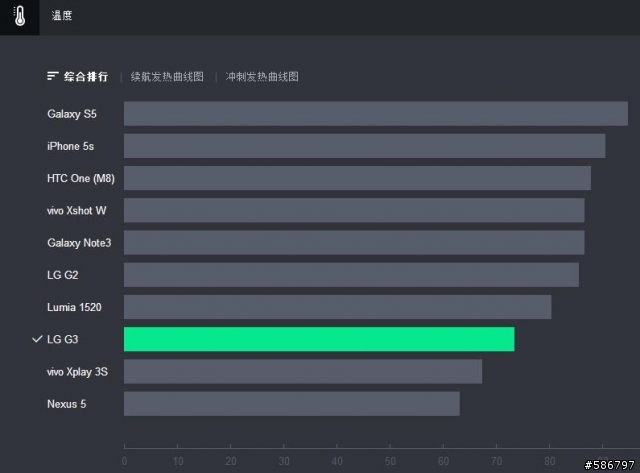Click the LG G2 bar
This screenshot has height=473, width=640.
tap(351, 275)
